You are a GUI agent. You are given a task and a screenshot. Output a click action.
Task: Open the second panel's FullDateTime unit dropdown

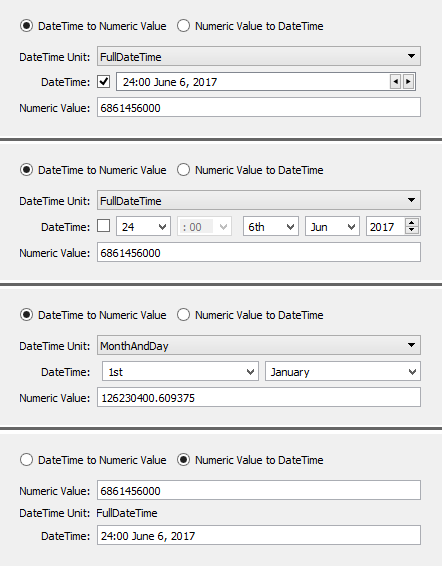pyautogui.click(x=259, y=200)
